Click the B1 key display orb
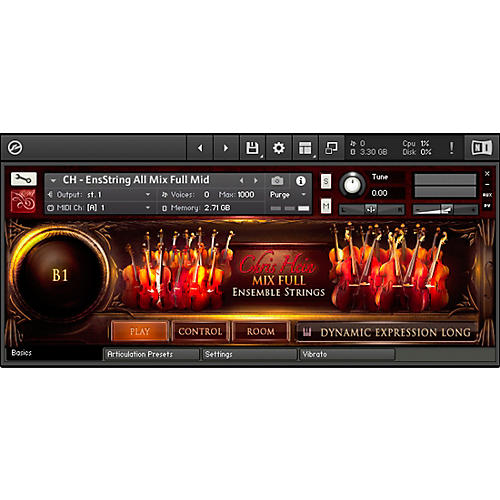This screenshot has width=500, height=500. tap(60, 275)
